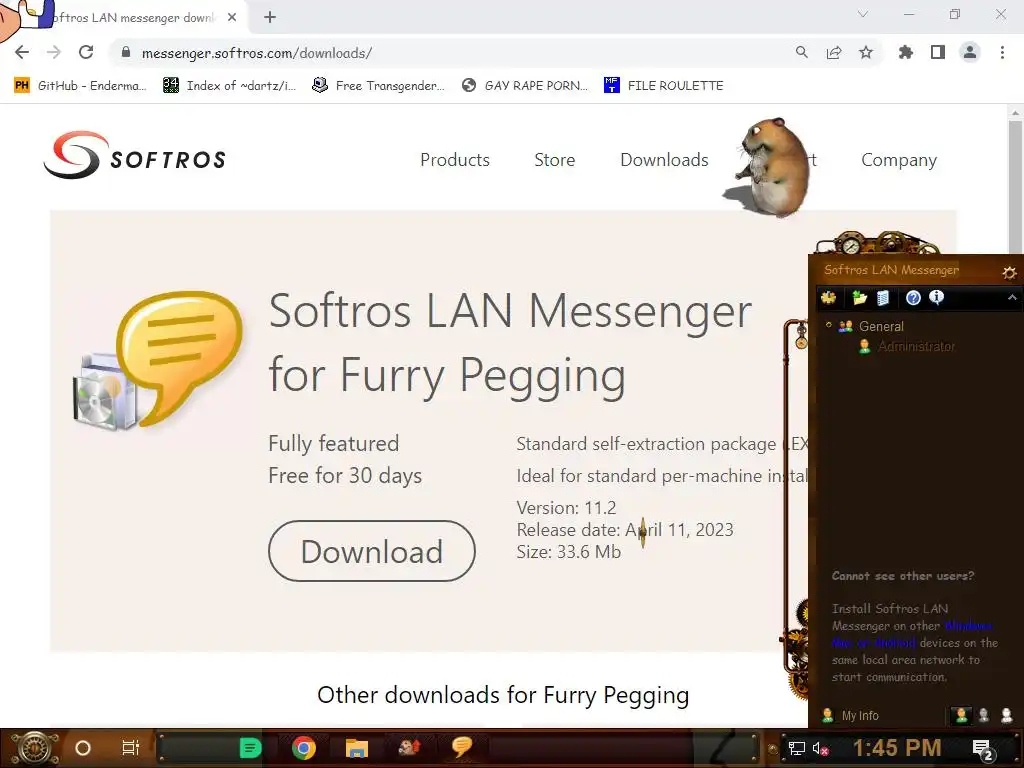Click the Version: 11.2 text

(x=566, y=507)
